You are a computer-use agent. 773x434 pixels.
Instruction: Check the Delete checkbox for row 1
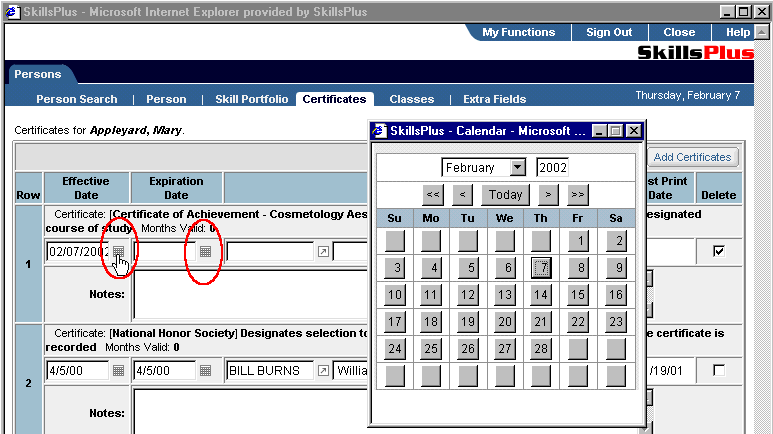pyautogui.click(x=719, y=252)
